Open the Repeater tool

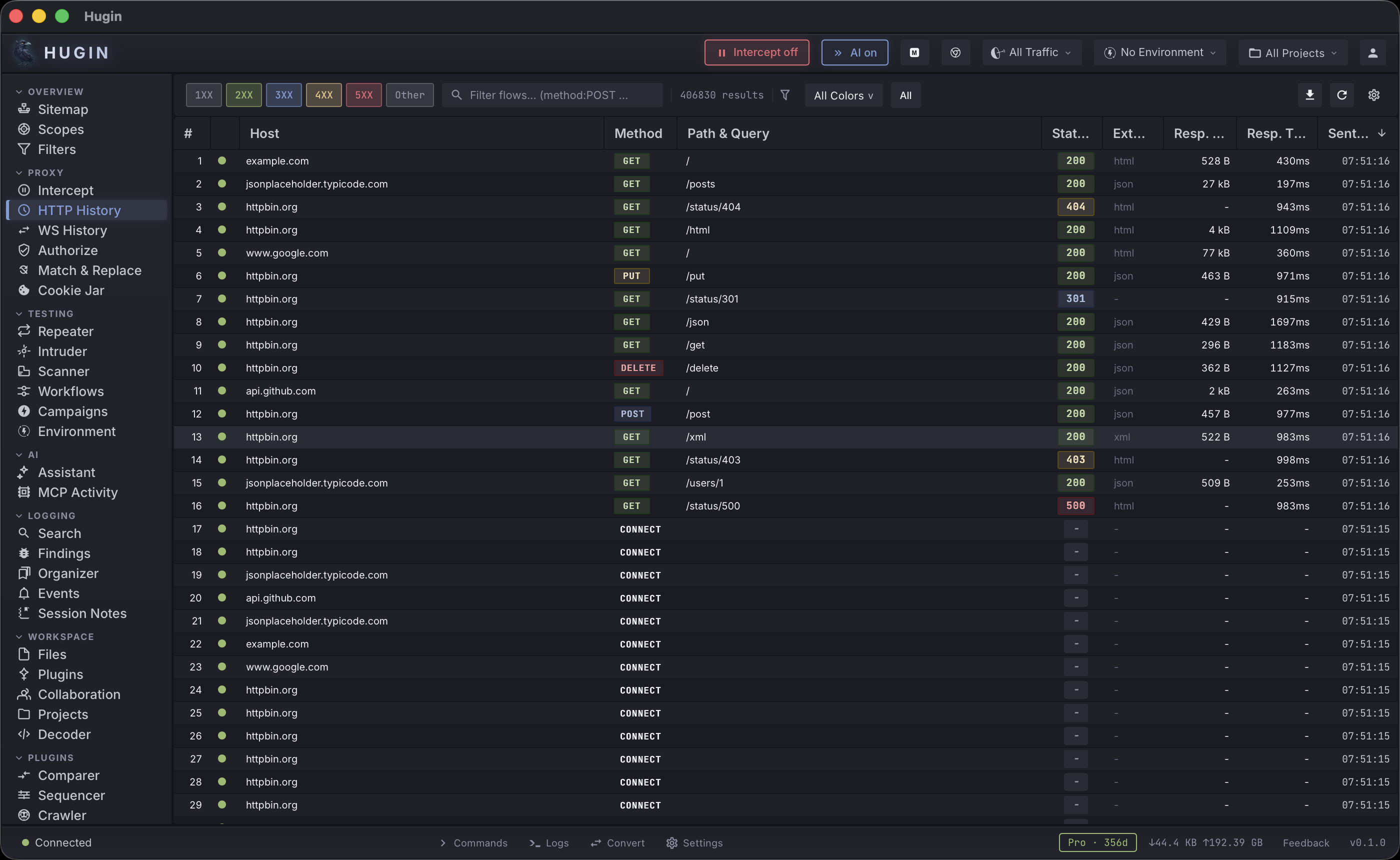66,331
